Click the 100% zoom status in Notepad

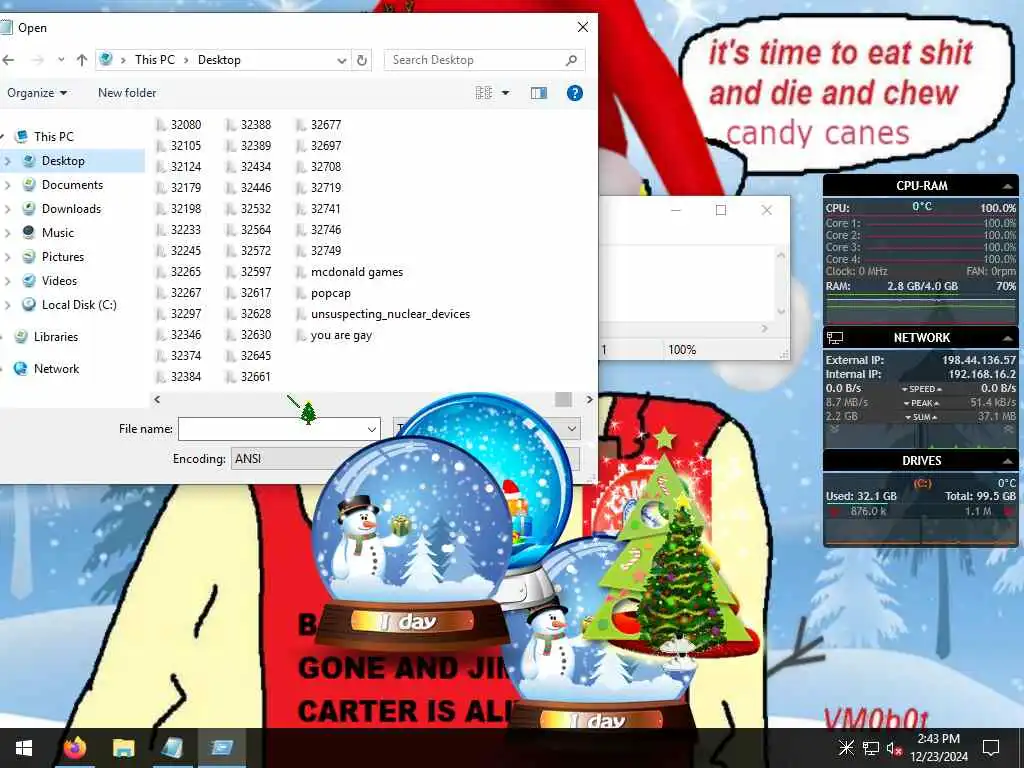tap(682, 350)
